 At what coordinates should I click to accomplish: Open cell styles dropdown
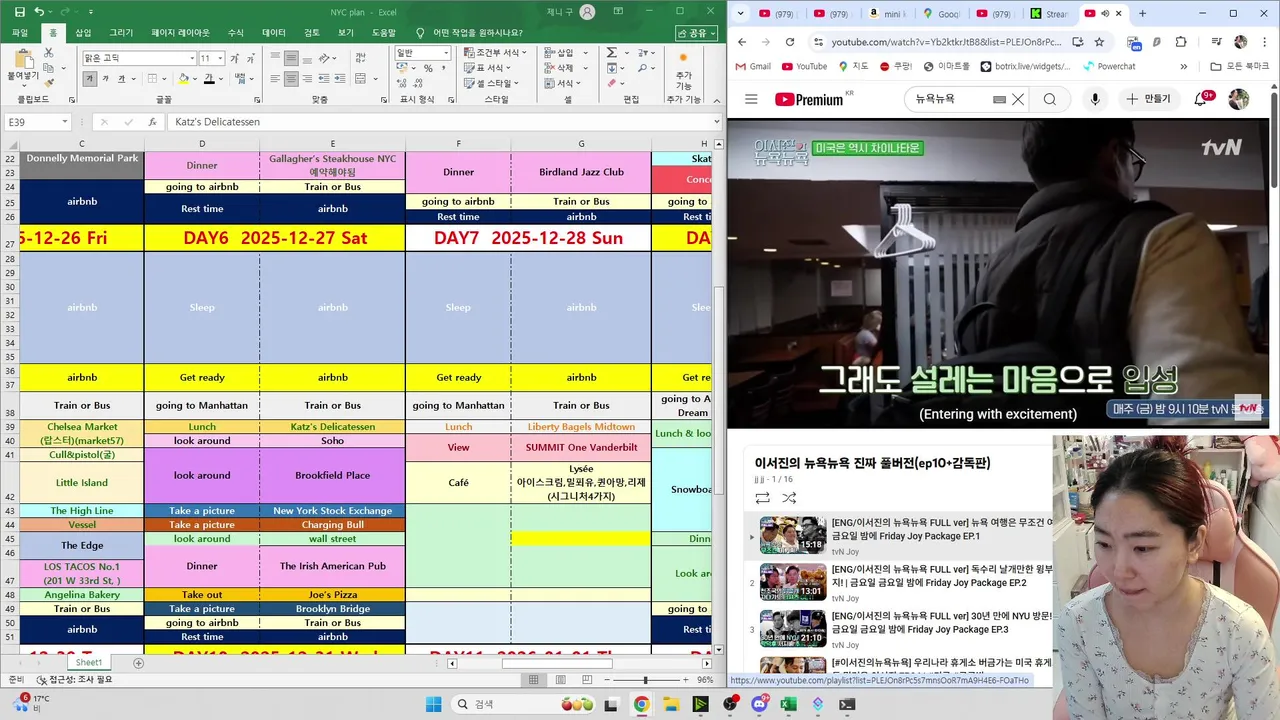pos(491,83)
